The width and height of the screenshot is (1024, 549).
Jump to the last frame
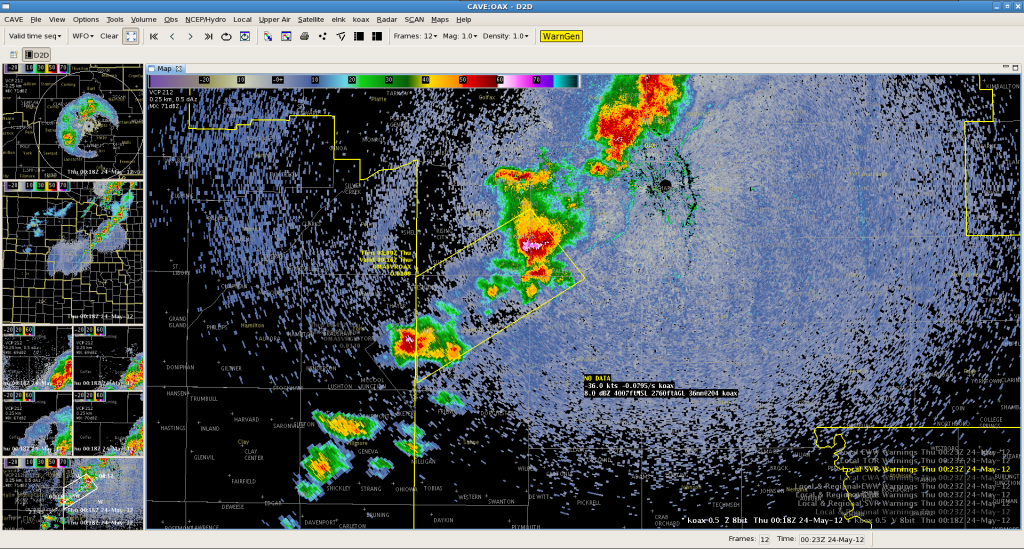[208, 36]
